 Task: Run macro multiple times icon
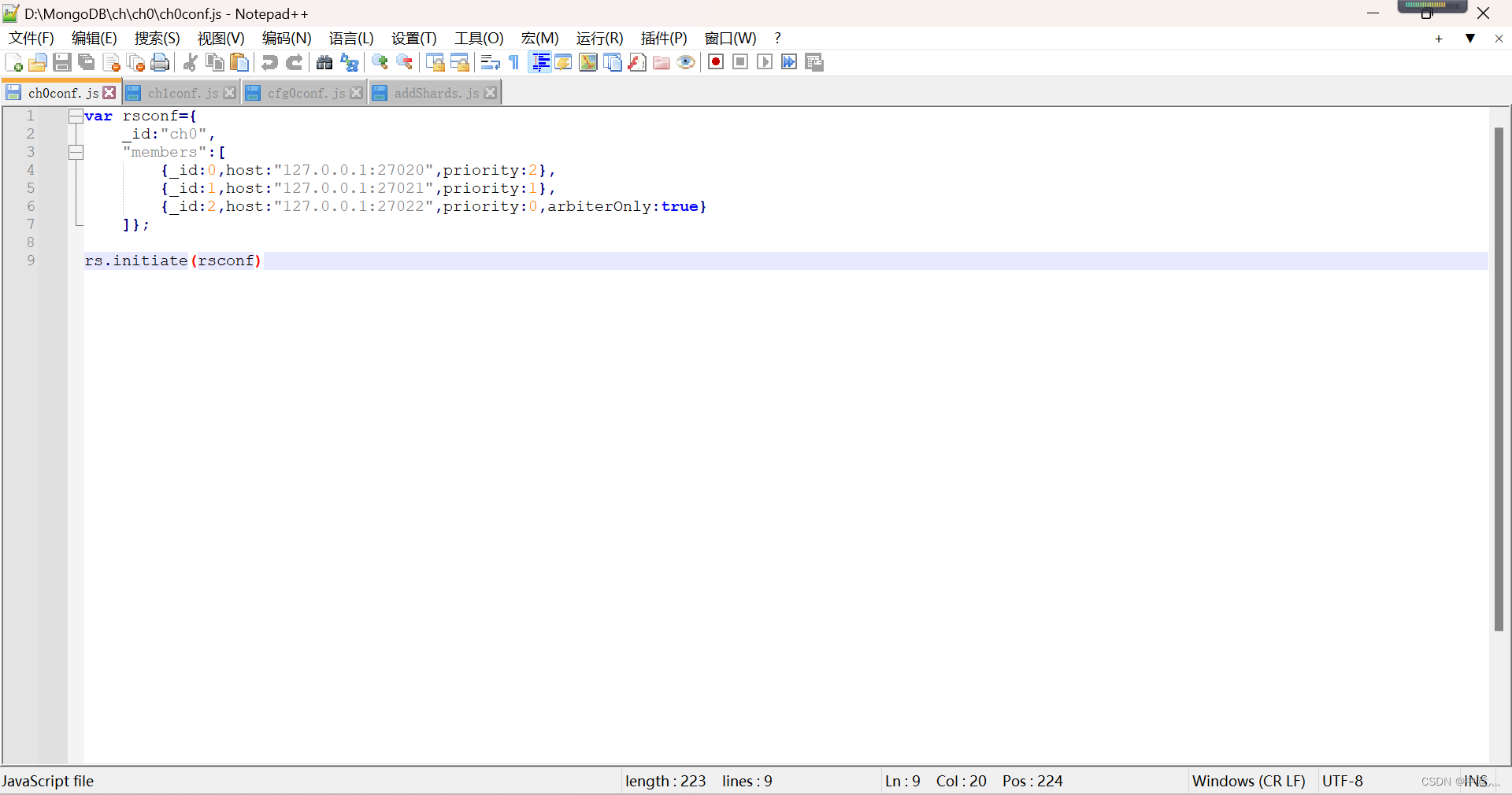[x=789, y=62]
